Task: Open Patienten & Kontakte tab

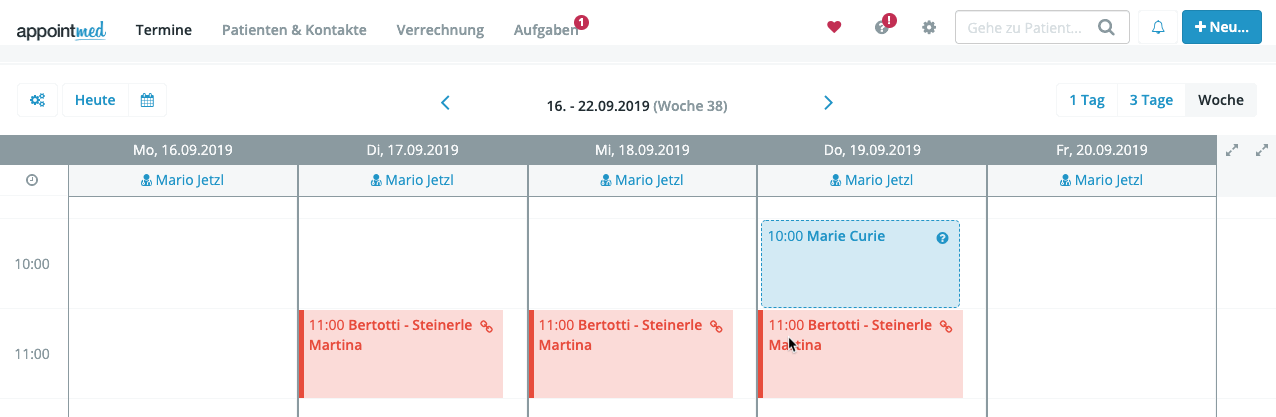Action: 294,30
